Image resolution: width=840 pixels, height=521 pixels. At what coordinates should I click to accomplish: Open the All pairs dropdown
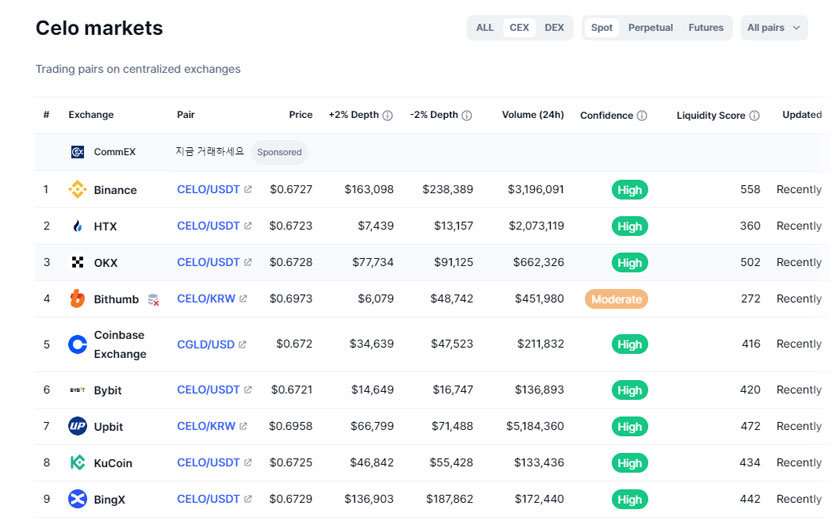pyautogui.click(x=774, y=28)
